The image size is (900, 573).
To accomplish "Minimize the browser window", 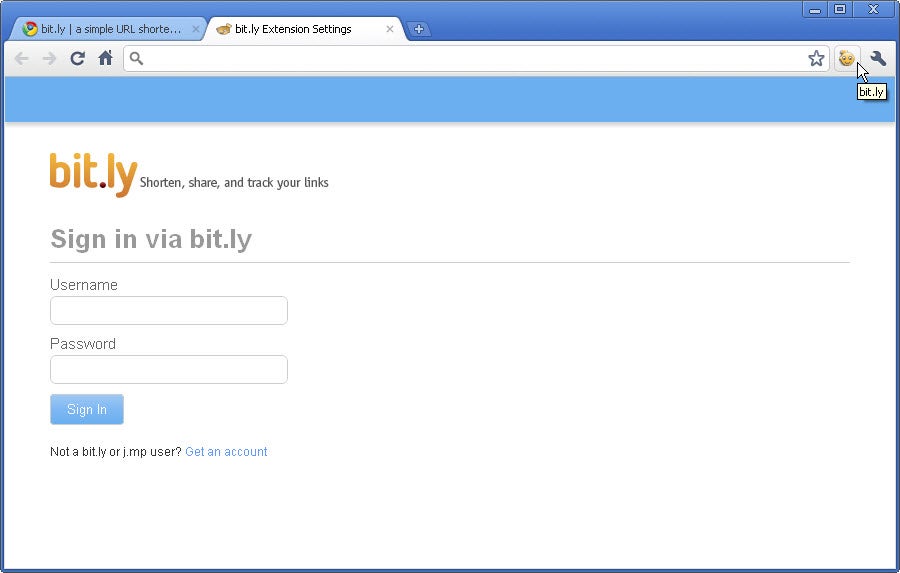I will click(x=814, y=9).
